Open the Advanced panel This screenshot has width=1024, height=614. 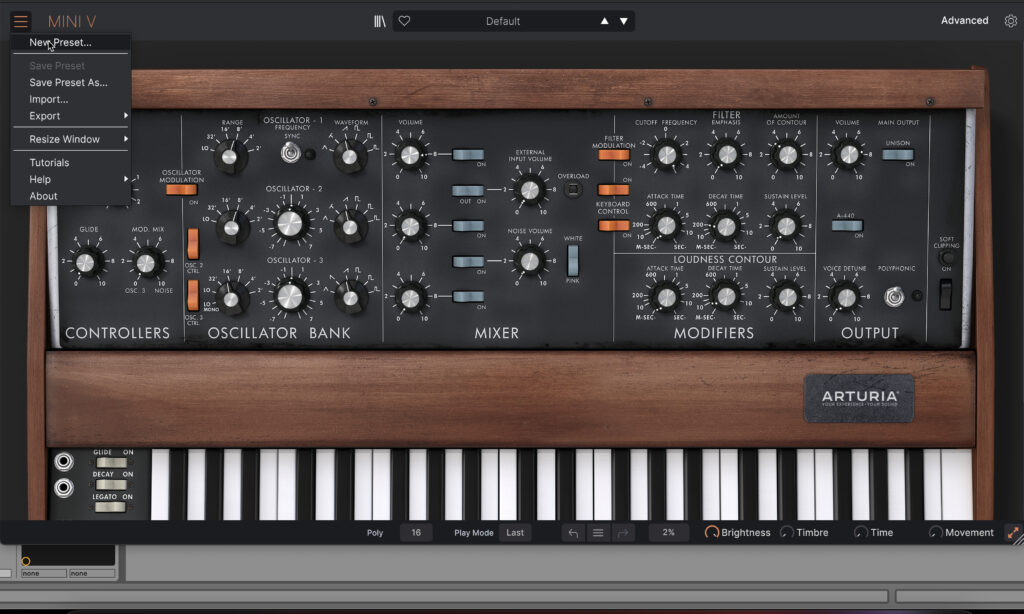(x=964, y=20)
